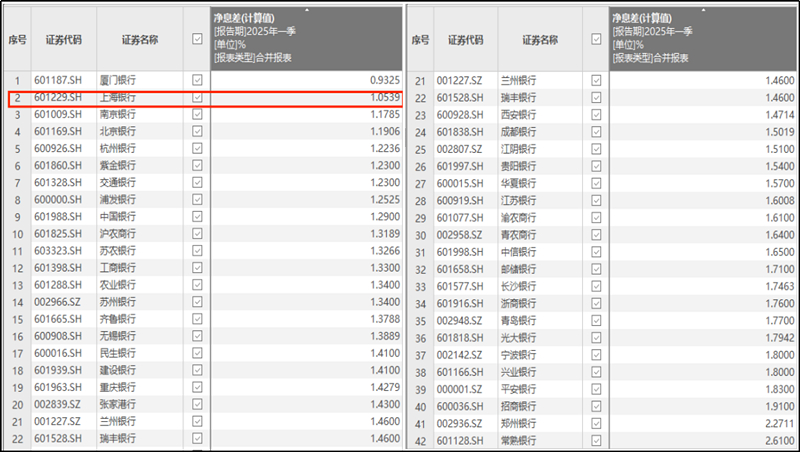Toggle the checkbox in the 平安银行 row
800x452 pixels.
point(596,388)
